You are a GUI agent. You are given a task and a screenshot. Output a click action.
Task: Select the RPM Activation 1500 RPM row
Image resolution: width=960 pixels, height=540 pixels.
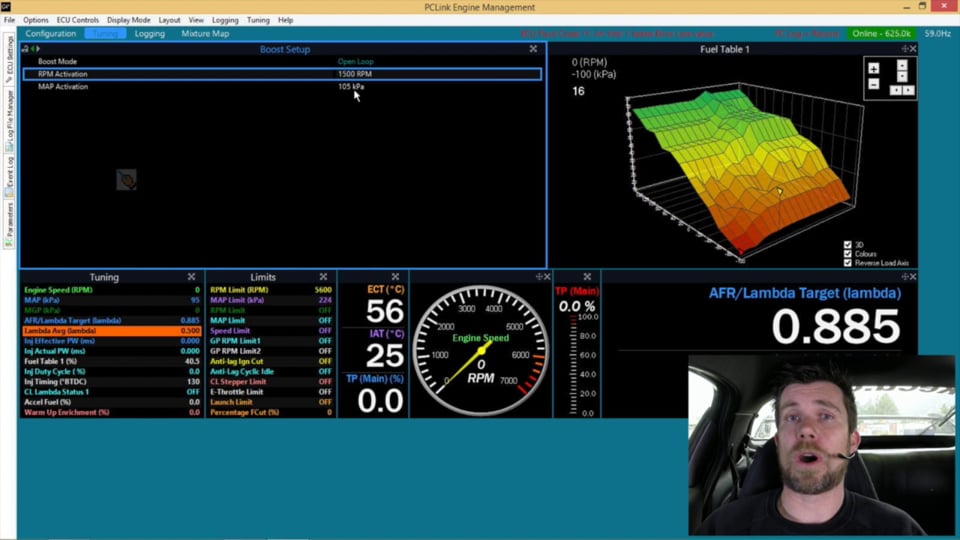click(x=282, y=74)
